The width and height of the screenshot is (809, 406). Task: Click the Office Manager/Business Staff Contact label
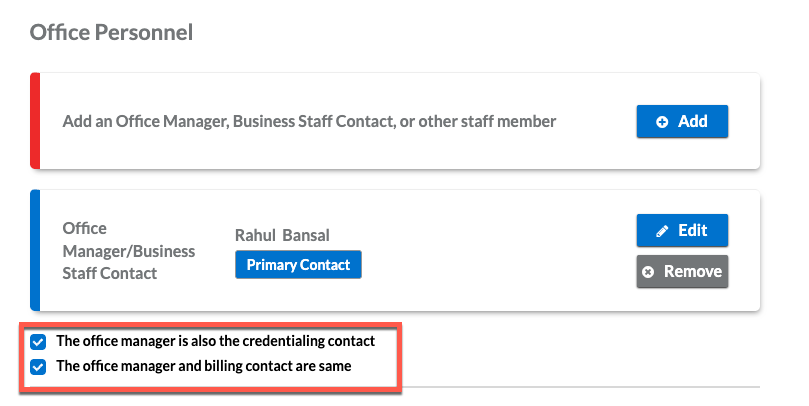(x=128, y=250)
